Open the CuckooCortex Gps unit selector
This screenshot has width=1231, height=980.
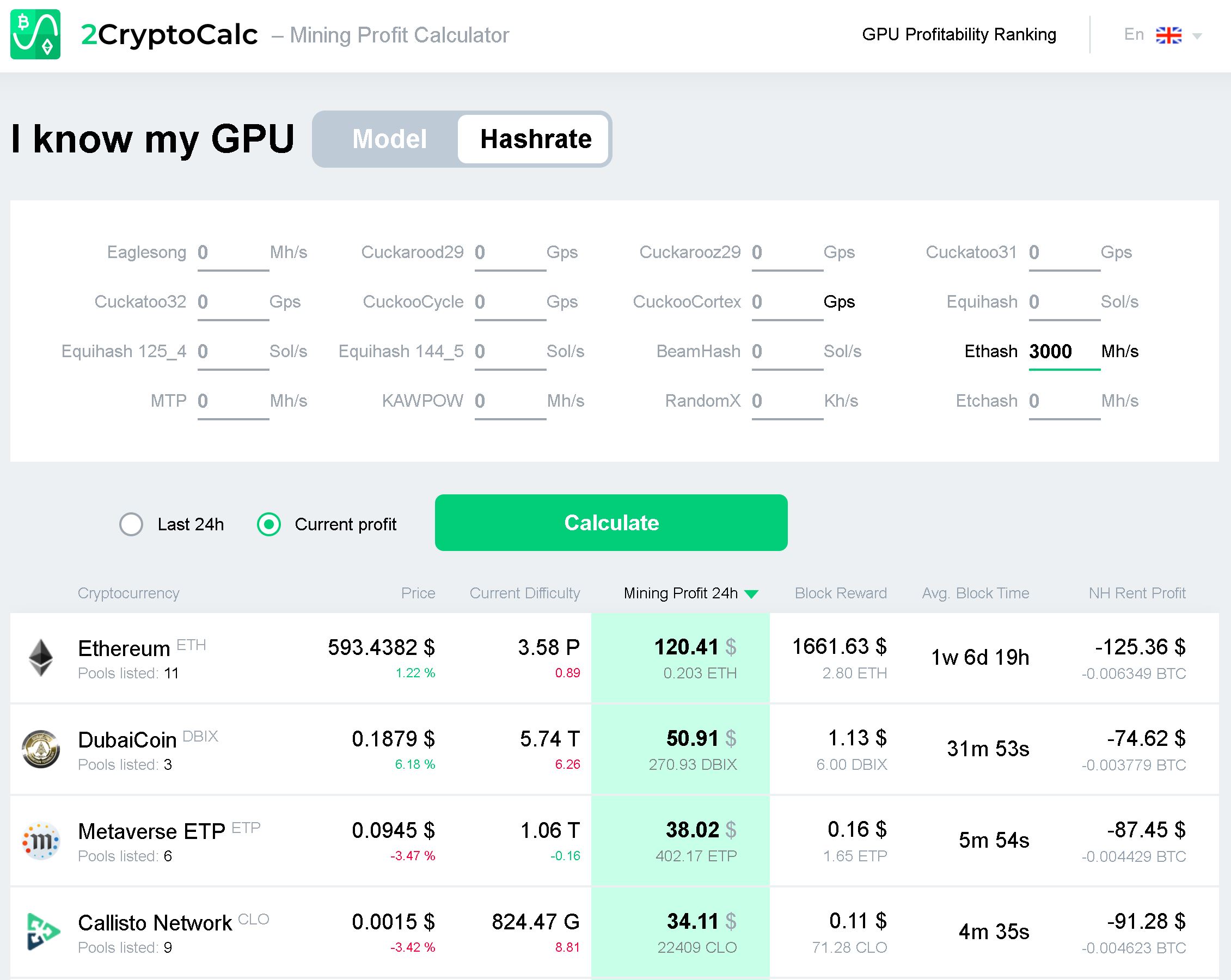coord(838,302)
